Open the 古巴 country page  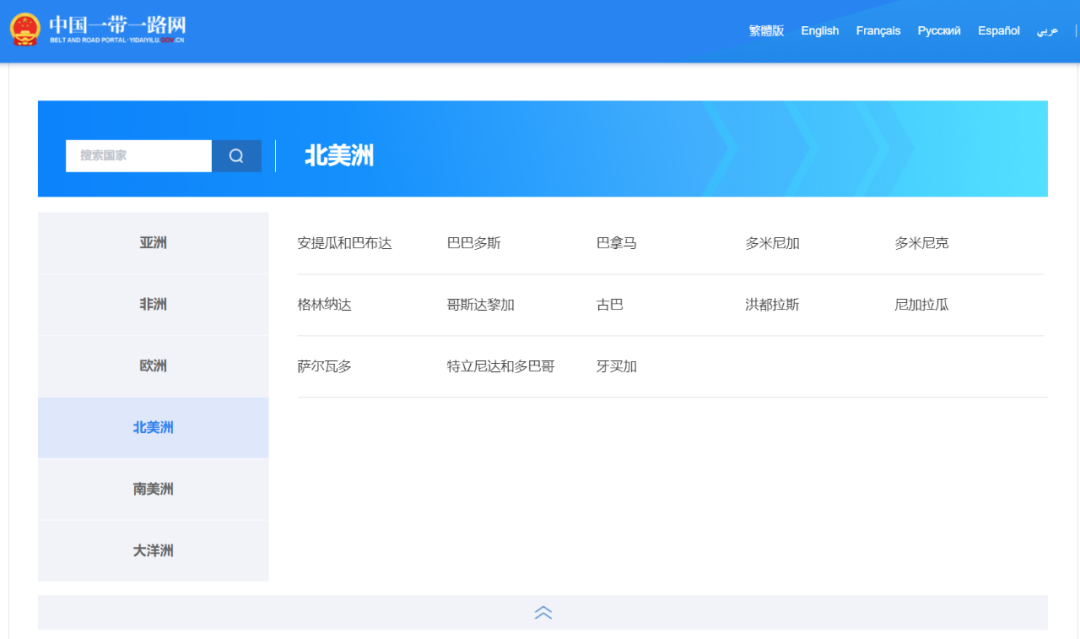610,304
